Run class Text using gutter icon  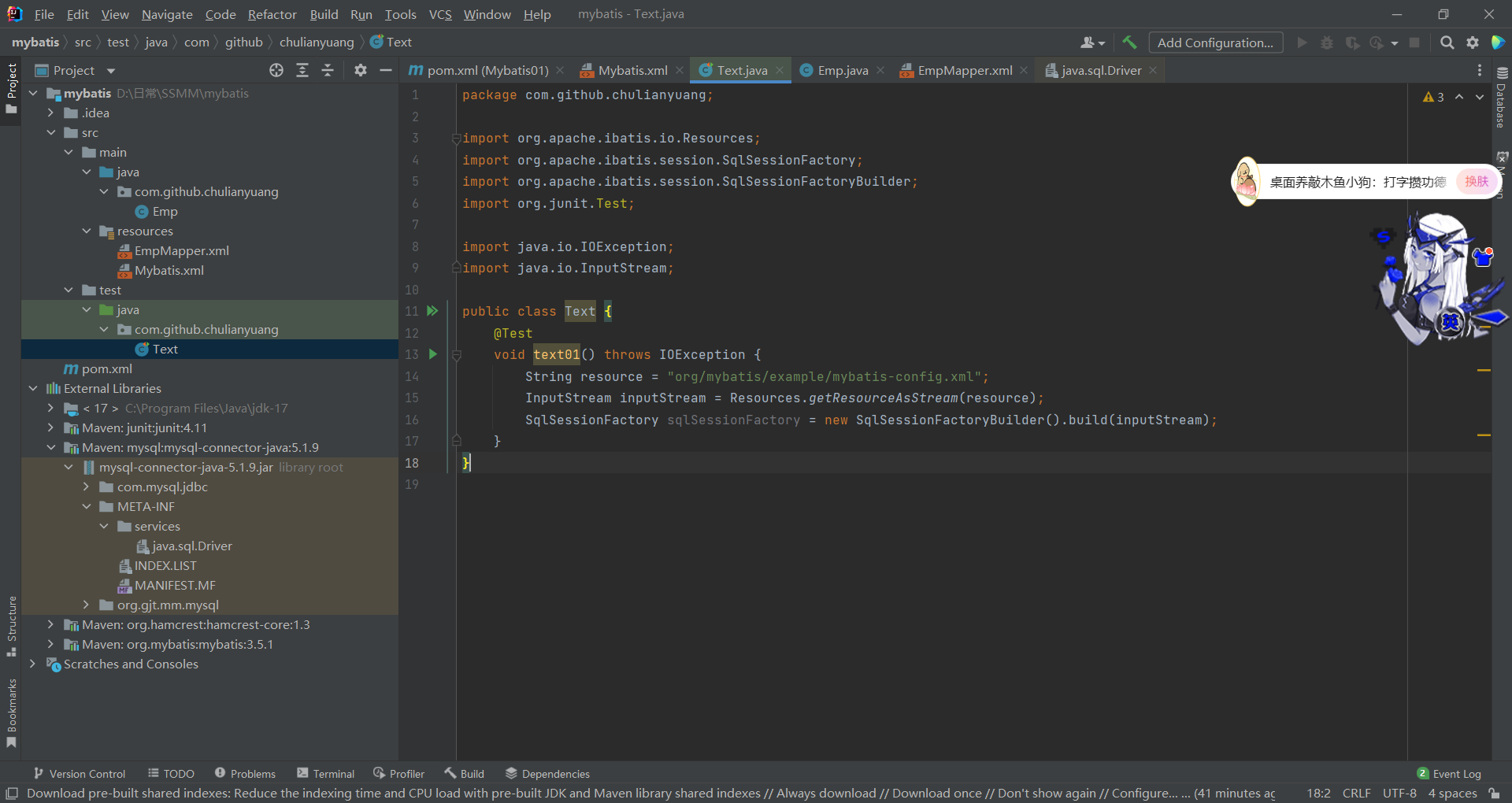click(x=432, y=311)
